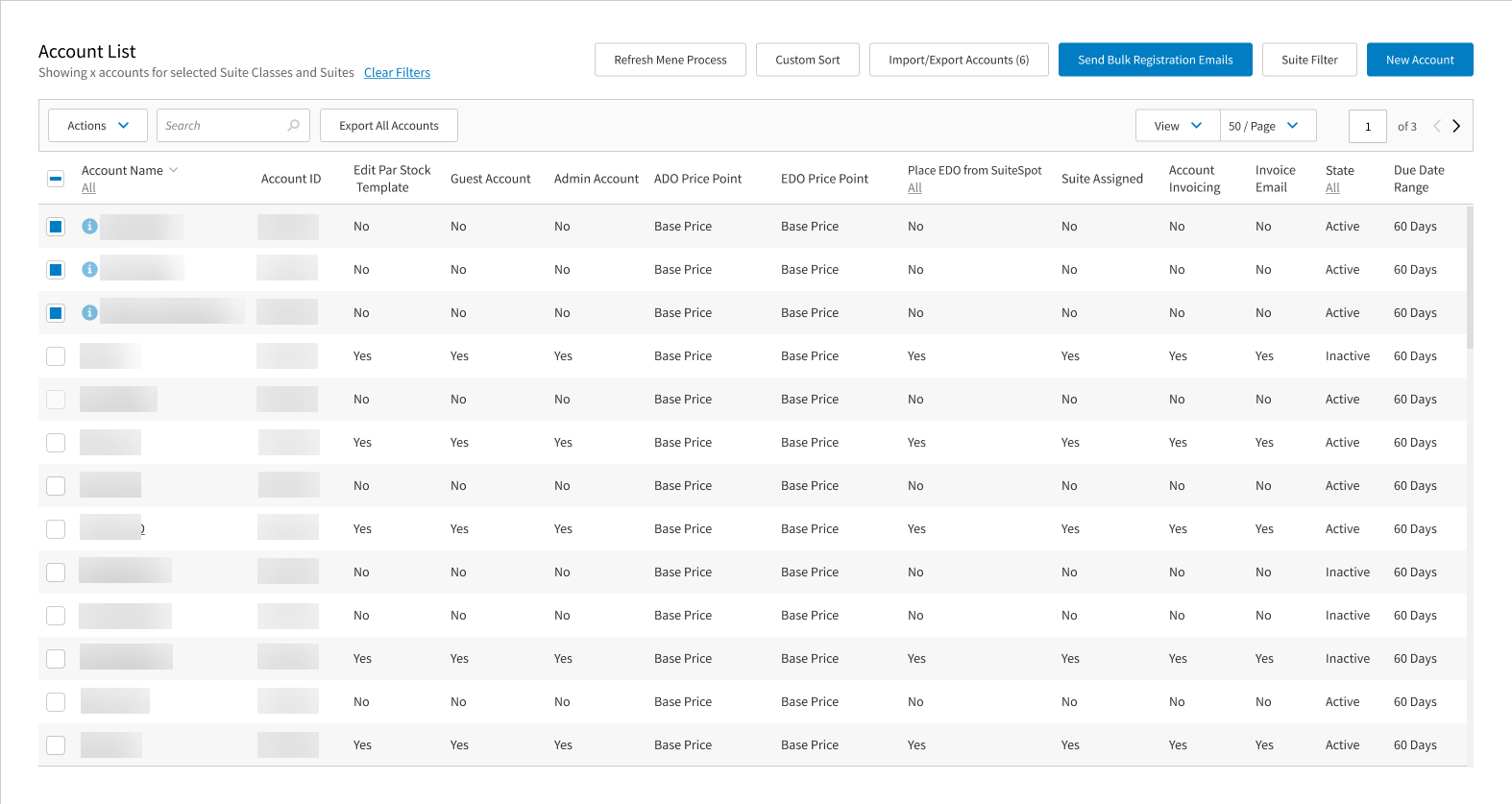Check the checkbox of the sixth account row
This screenshot has width=1512, height=804.
(x=56, y=443)
